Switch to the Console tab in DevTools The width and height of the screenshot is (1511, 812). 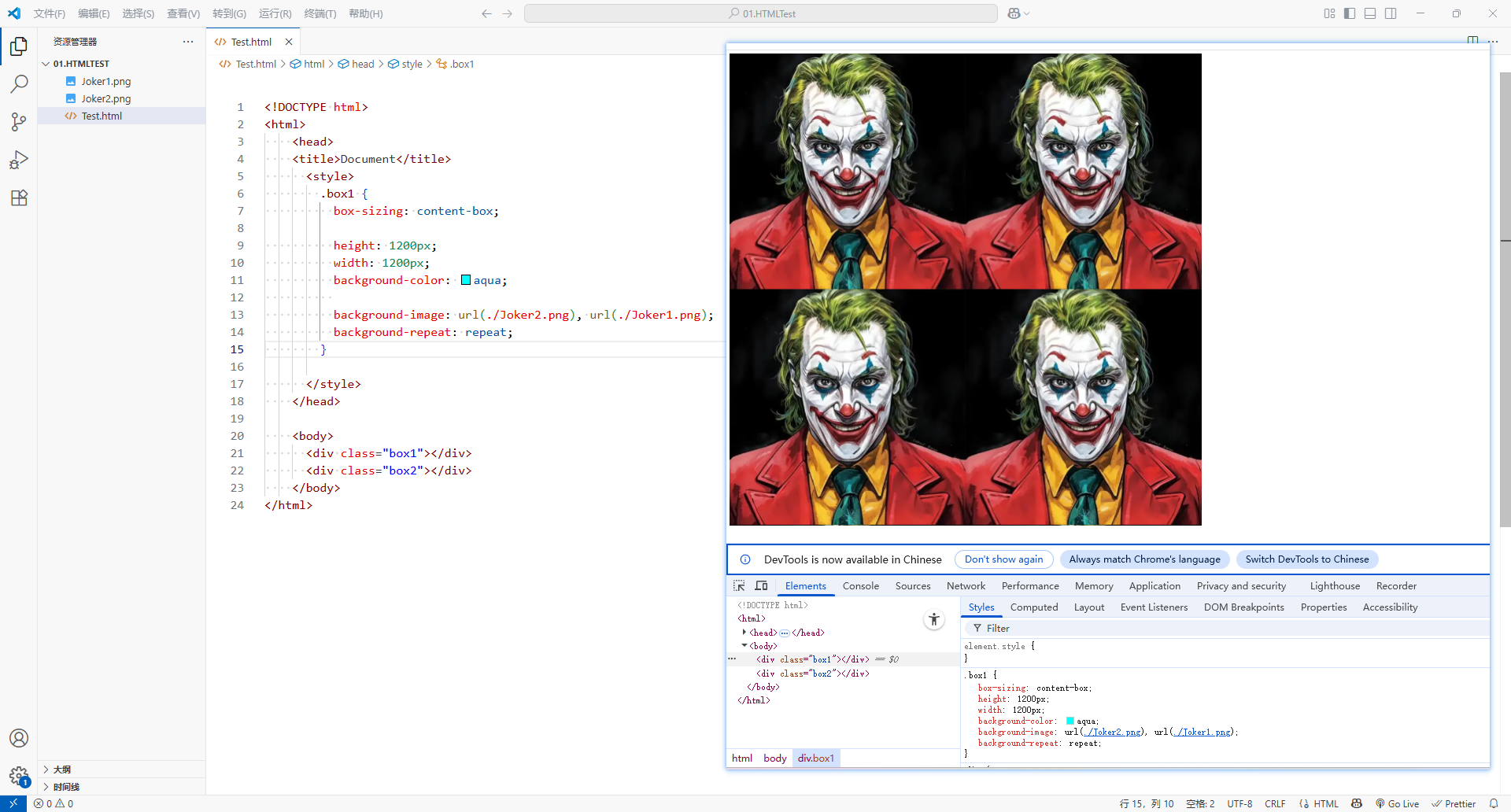[861, 585]
